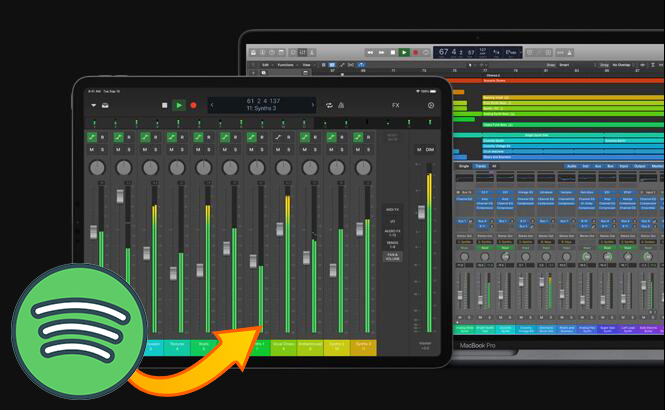Show SENDS 1-8 view in iPad mixer
The image size is (665, 410).
(392, 244)
